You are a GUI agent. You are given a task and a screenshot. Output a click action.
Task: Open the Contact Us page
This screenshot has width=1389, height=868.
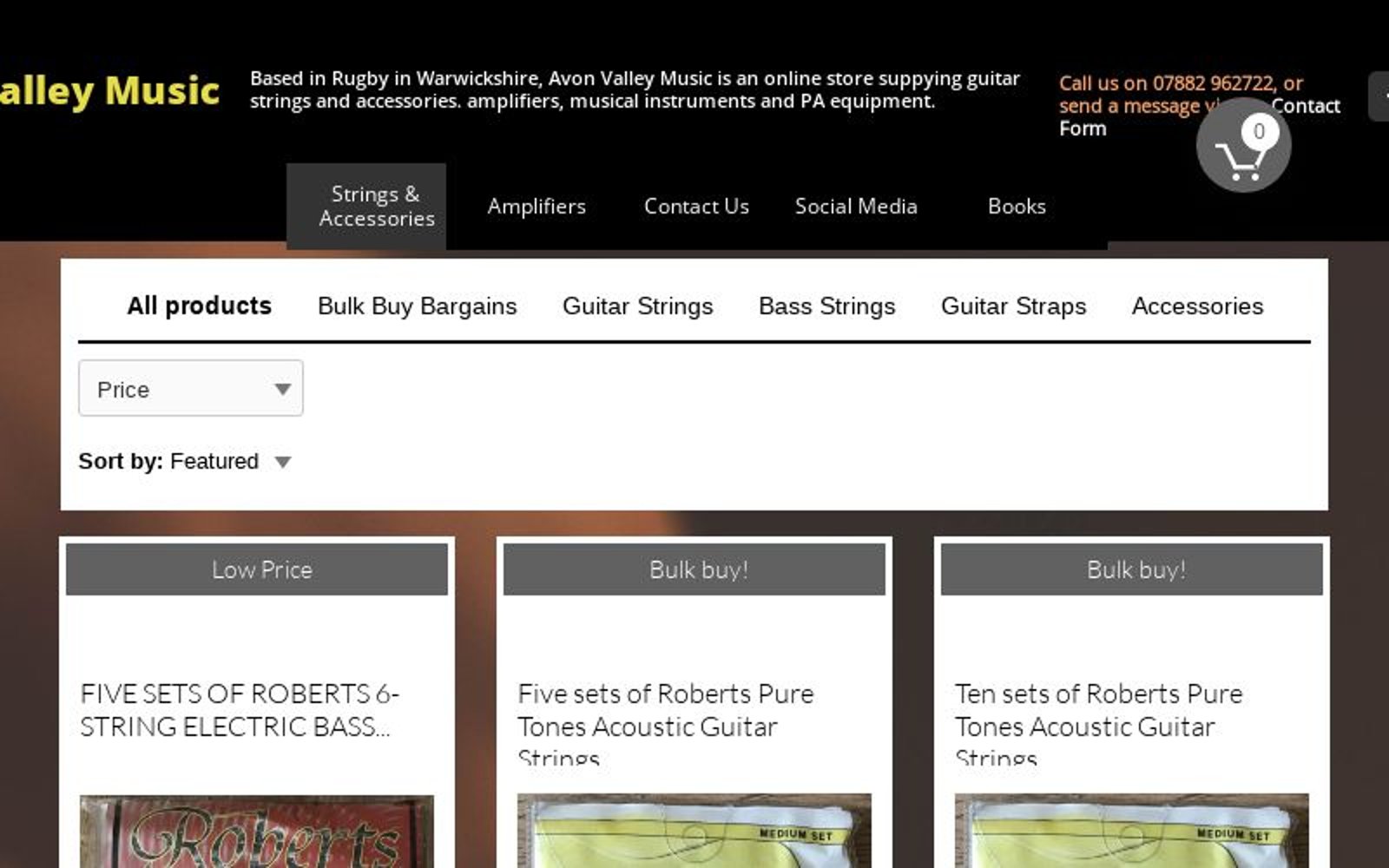(x=696, y=206)
